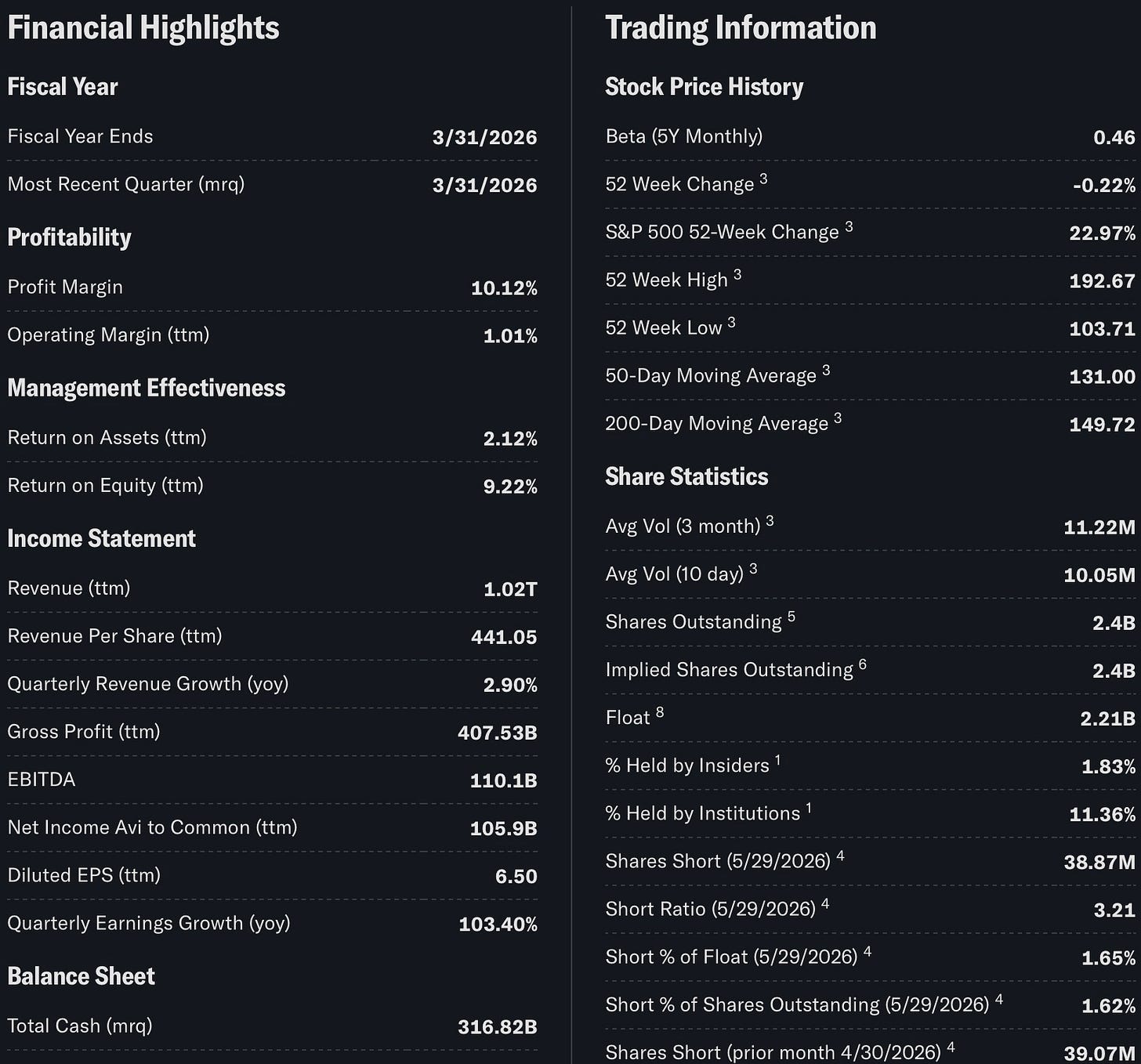This screenshot has width=1141, height=1064.
Task: Click the Financial Highlights heading
Action: pos(143,28)
